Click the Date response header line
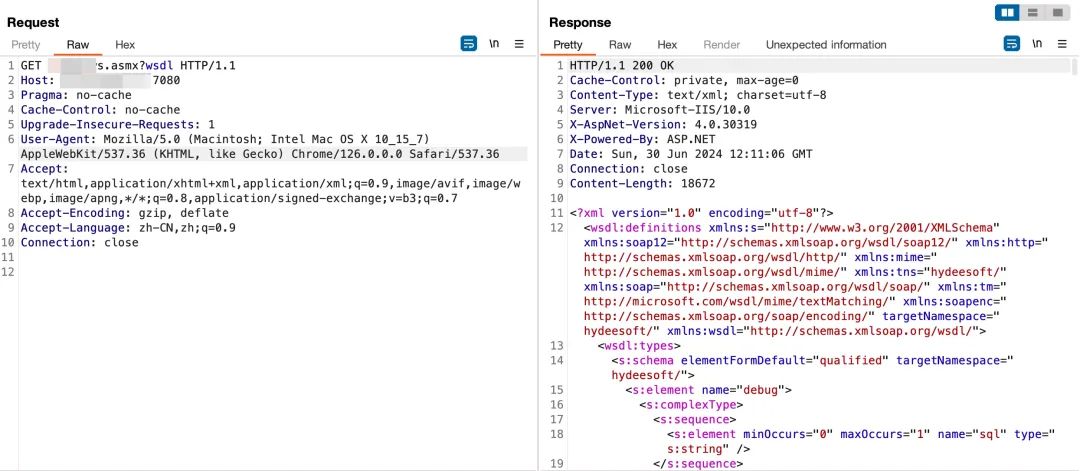Viewport: 1080px width, 471px height. point(690,154)
